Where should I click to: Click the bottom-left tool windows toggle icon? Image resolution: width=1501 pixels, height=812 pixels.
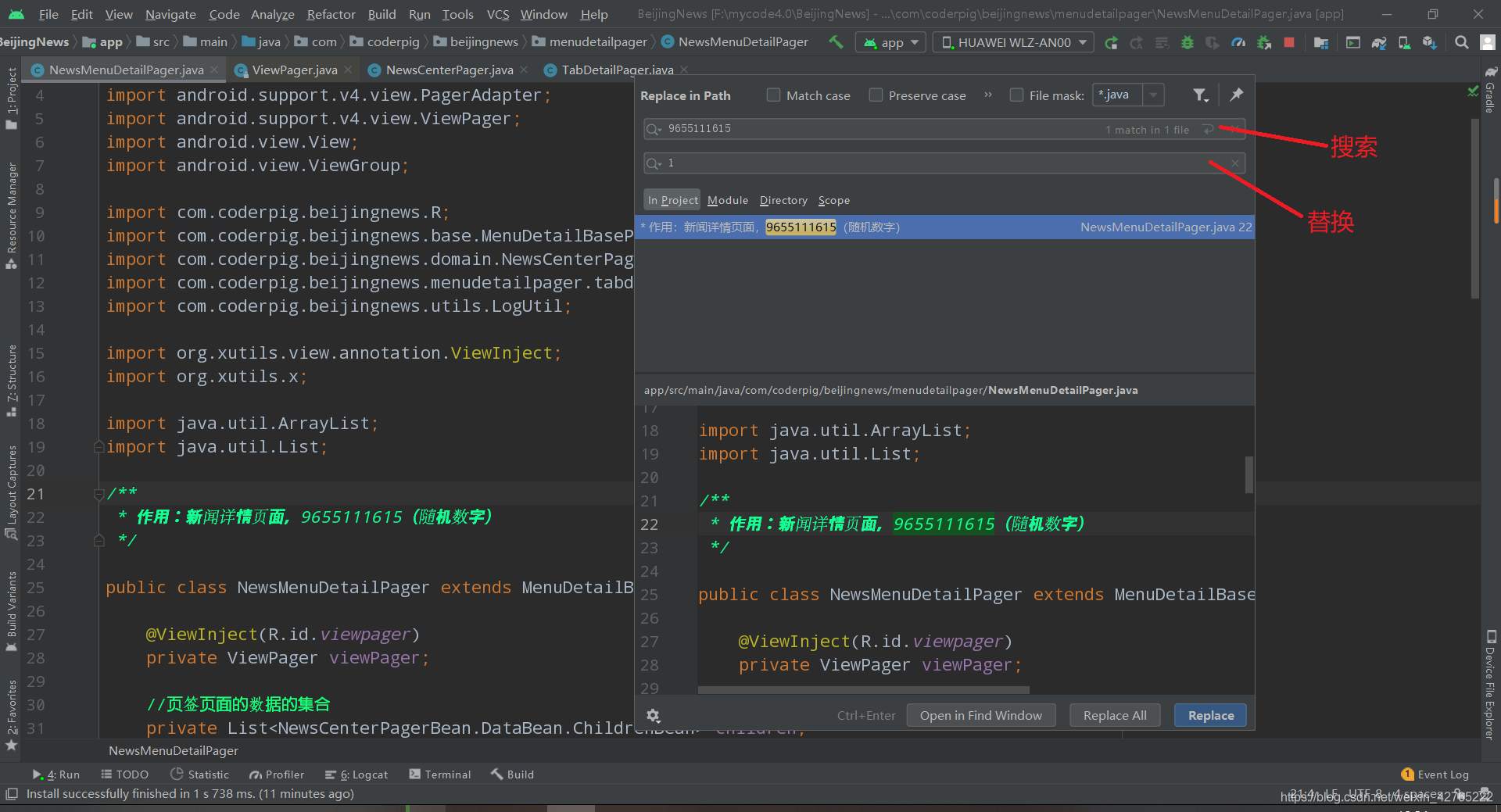tap(11, 794)
